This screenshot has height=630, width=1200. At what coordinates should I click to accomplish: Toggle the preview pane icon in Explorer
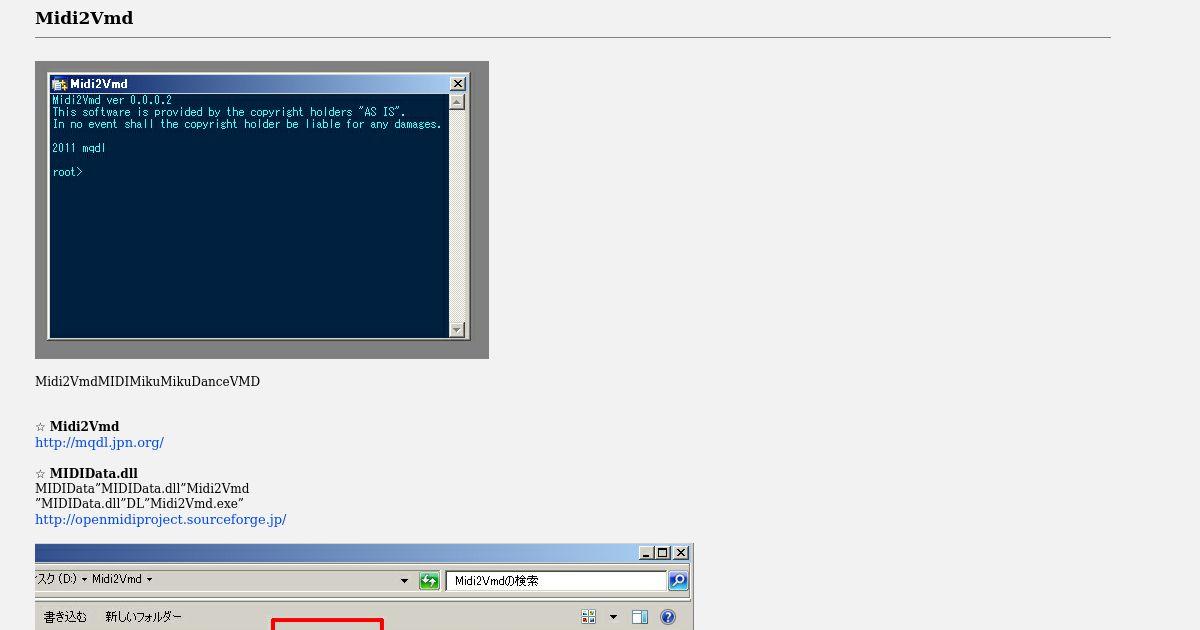(640, 617)
